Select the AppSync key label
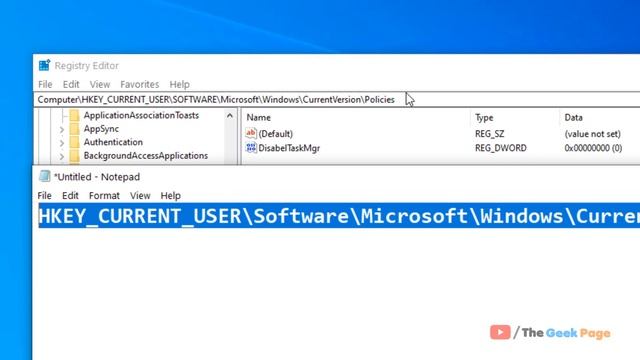 (x=101, y=129)
